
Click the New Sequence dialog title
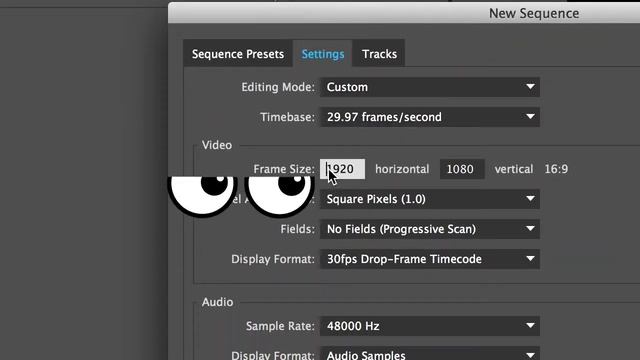(x=534, y=13)
